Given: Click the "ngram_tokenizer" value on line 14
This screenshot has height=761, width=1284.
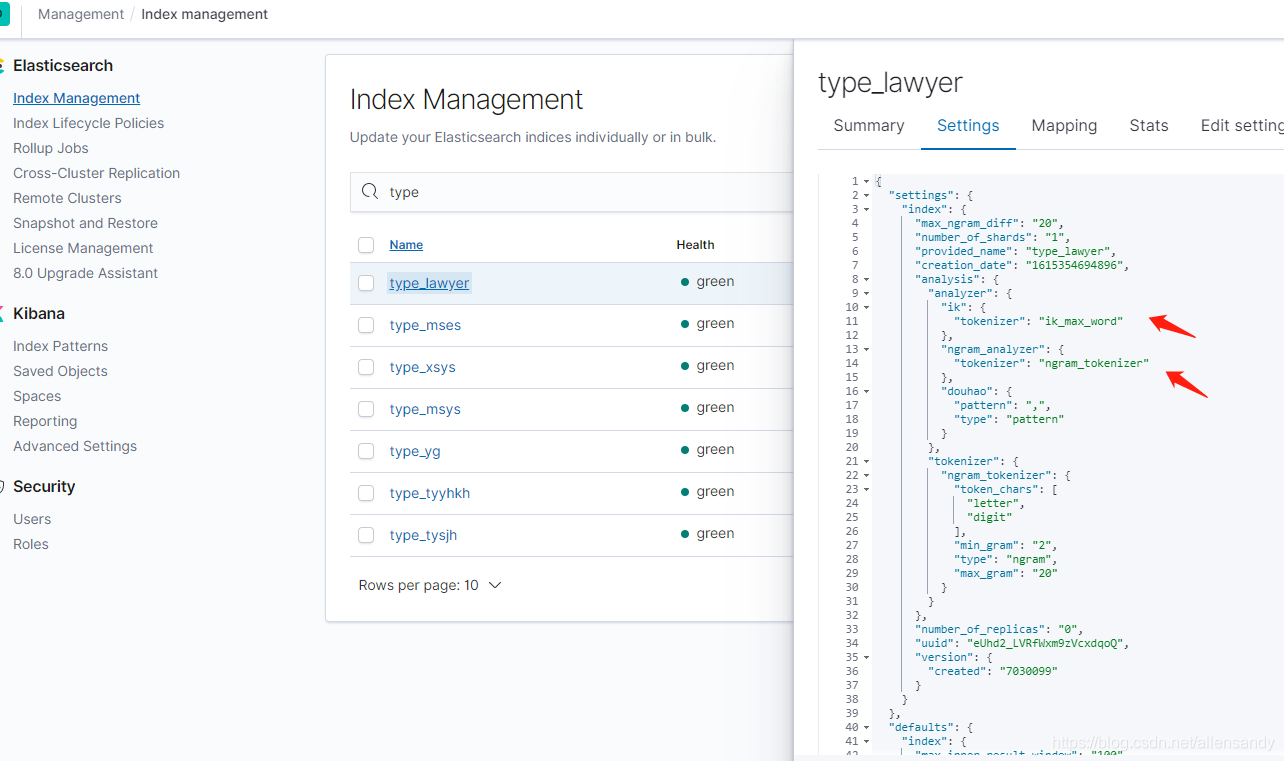Looking at the screenshot, I should tap(1094, 363).
